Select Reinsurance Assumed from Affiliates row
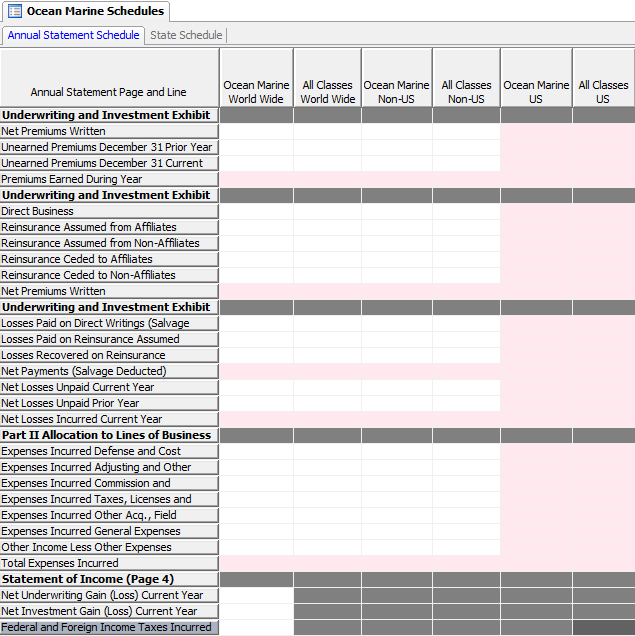This screenshot has height=636, width=635. pyautogui.click(x=109, y=227)
